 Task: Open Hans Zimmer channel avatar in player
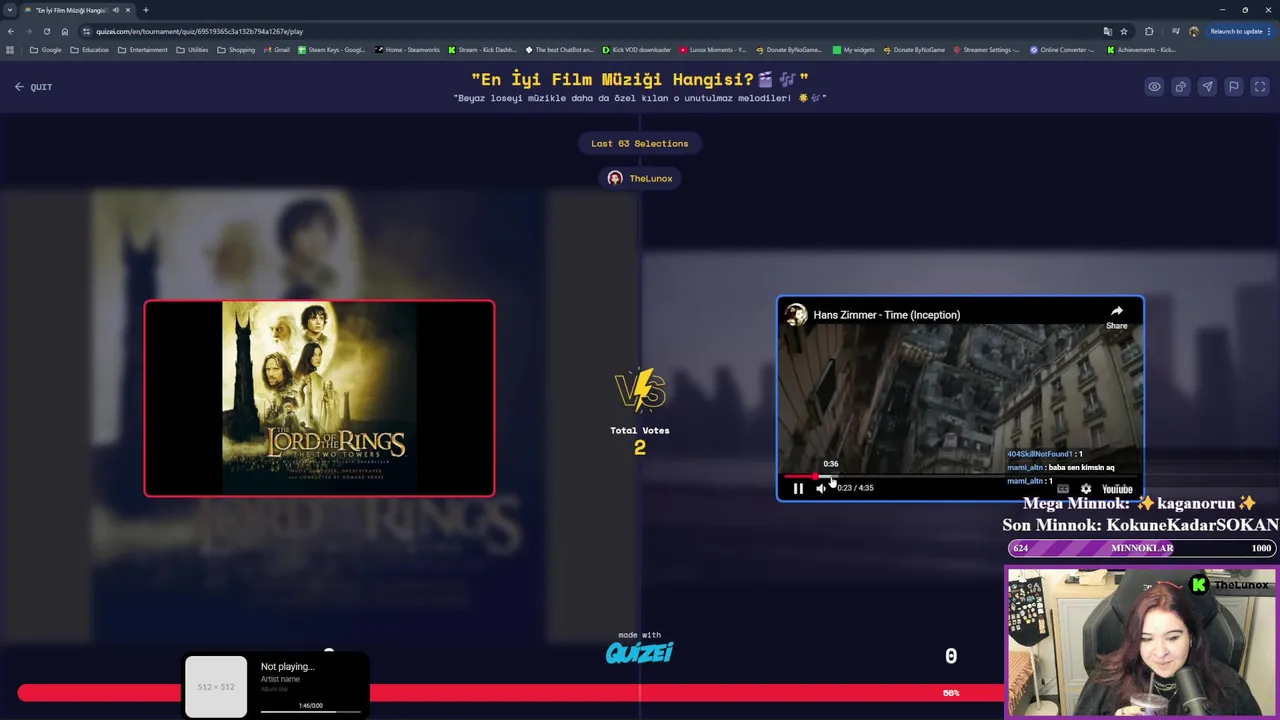pos(796,315)
